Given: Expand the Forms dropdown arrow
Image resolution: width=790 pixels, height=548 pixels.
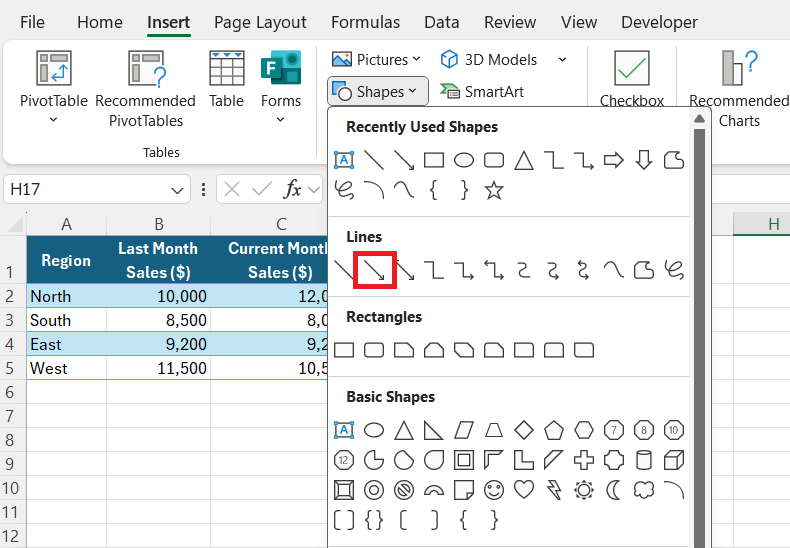Looking at the screenshot, I should tap(281, 120).
